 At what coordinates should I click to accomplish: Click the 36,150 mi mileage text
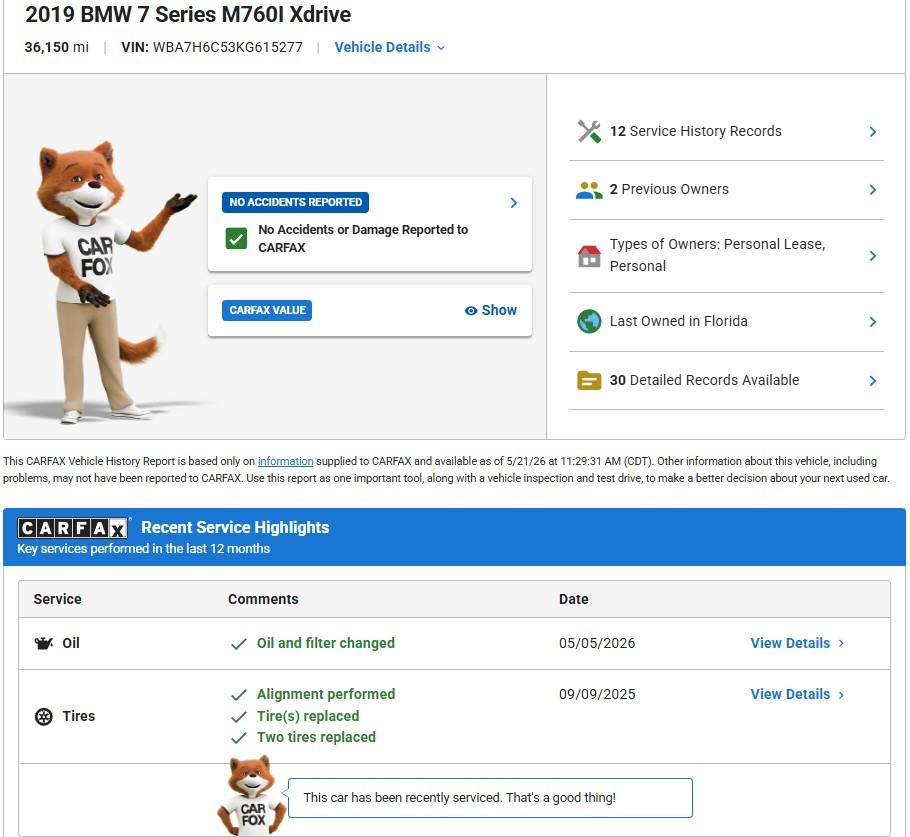56,47
